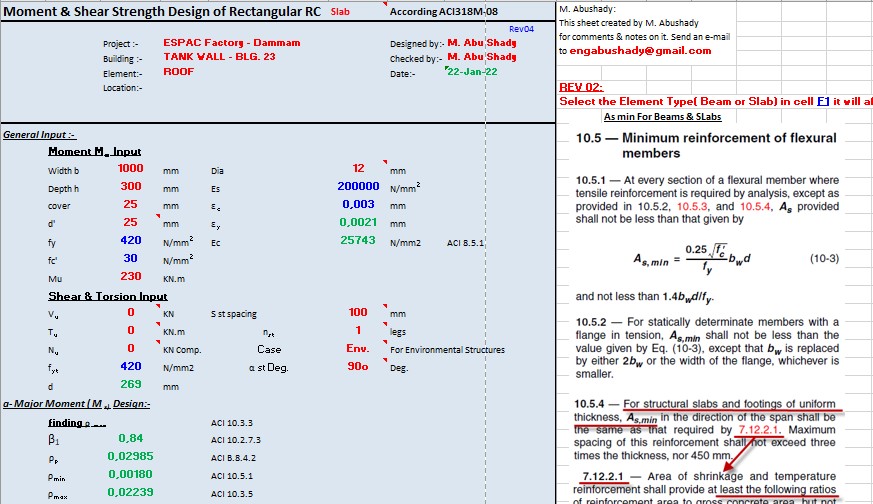Click the 'For Environmental Structures' note cell
Image resolution: width=873 pixels, height=504 pixels.
448,350
